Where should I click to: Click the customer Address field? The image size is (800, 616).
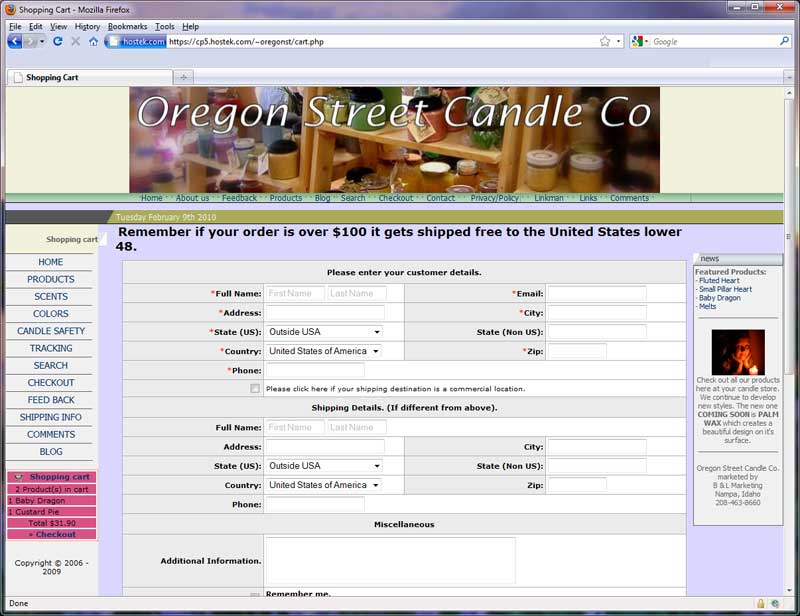(325, 313)
